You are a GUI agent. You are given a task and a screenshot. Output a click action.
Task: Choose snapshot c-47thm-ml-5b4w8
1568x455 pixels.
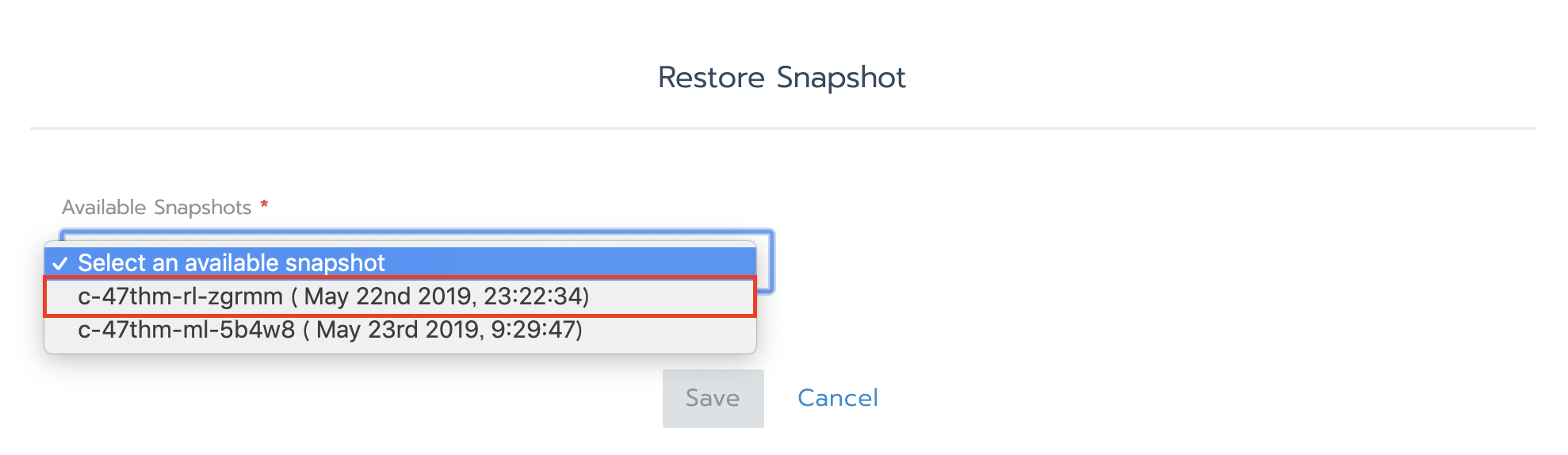pos(330,330)
